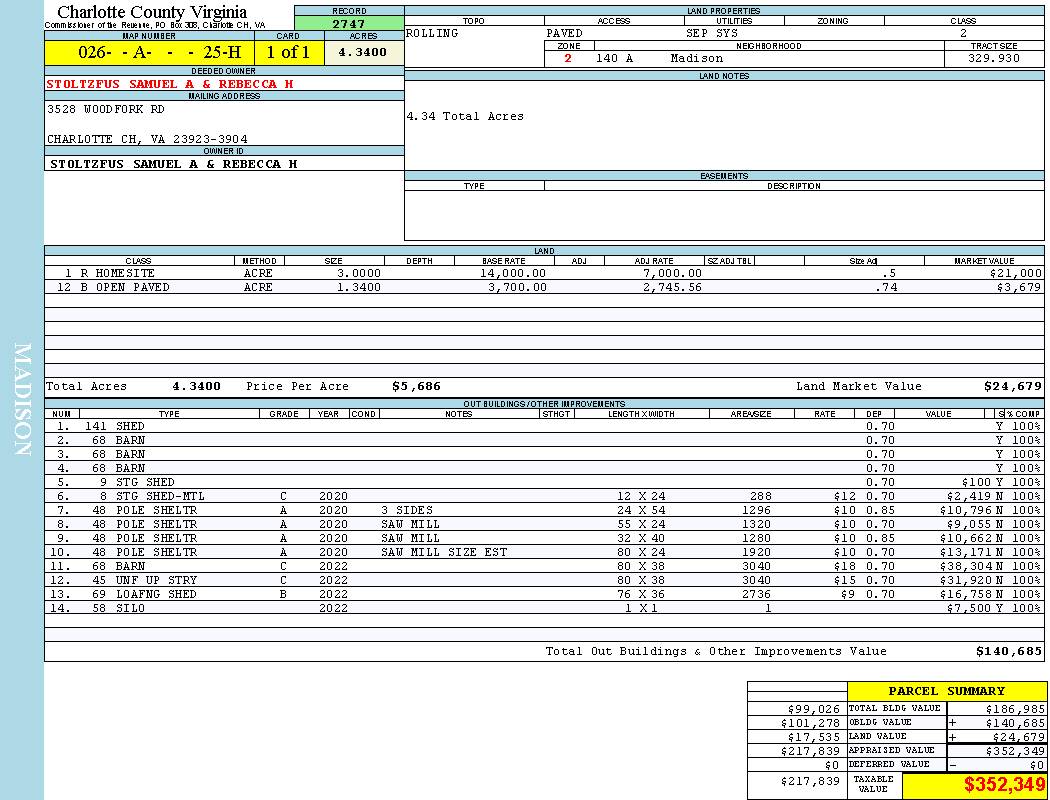The image size is (1050, 800).
Task: Click the '1 of 1' card indicator
Action: point(288,53)
